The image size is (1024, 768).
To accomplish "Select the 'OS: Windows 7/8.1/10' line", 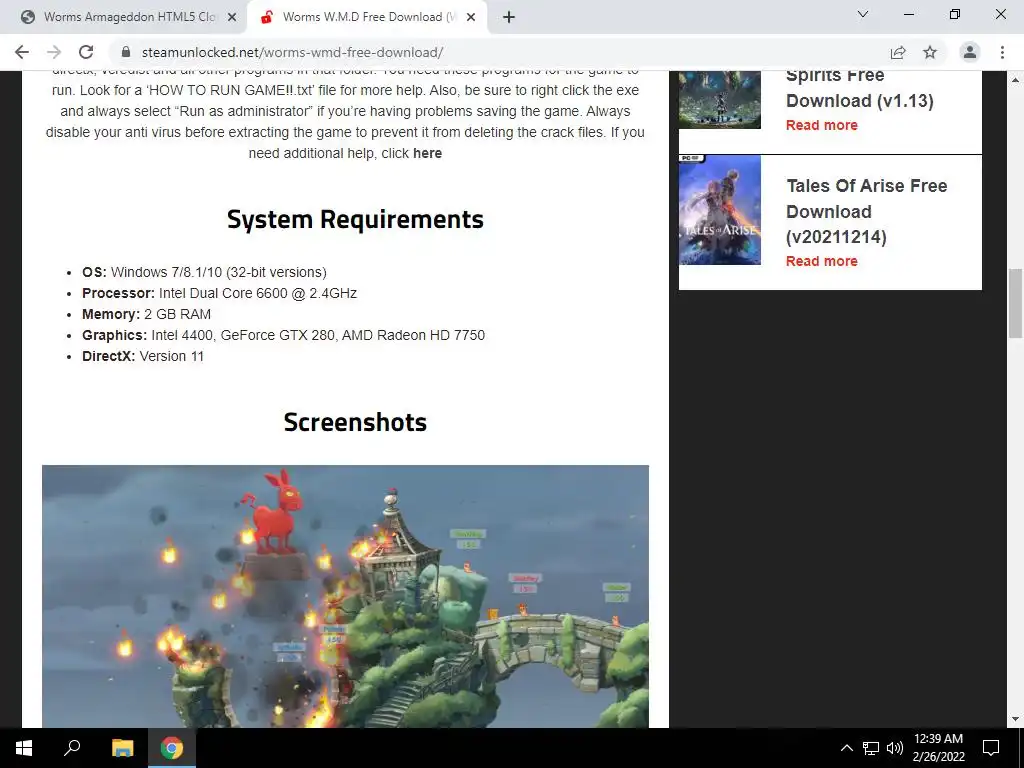I will point(204,272).
